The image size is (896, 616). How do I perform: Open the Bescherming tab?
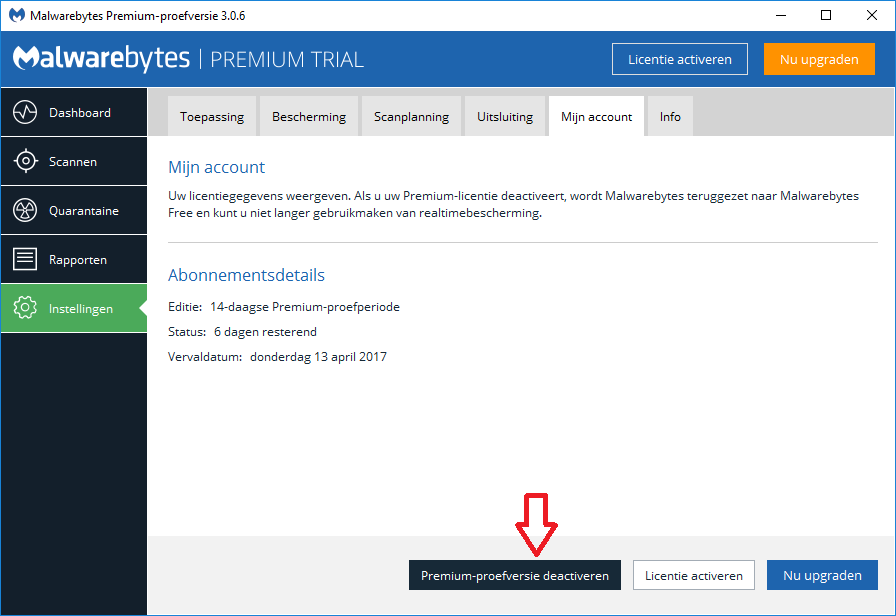point(309,117)
